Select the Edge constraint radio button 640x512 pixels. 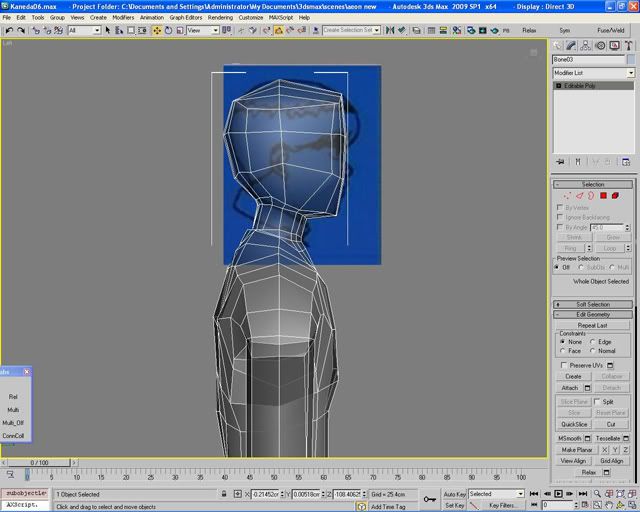(x=594, y=342)
